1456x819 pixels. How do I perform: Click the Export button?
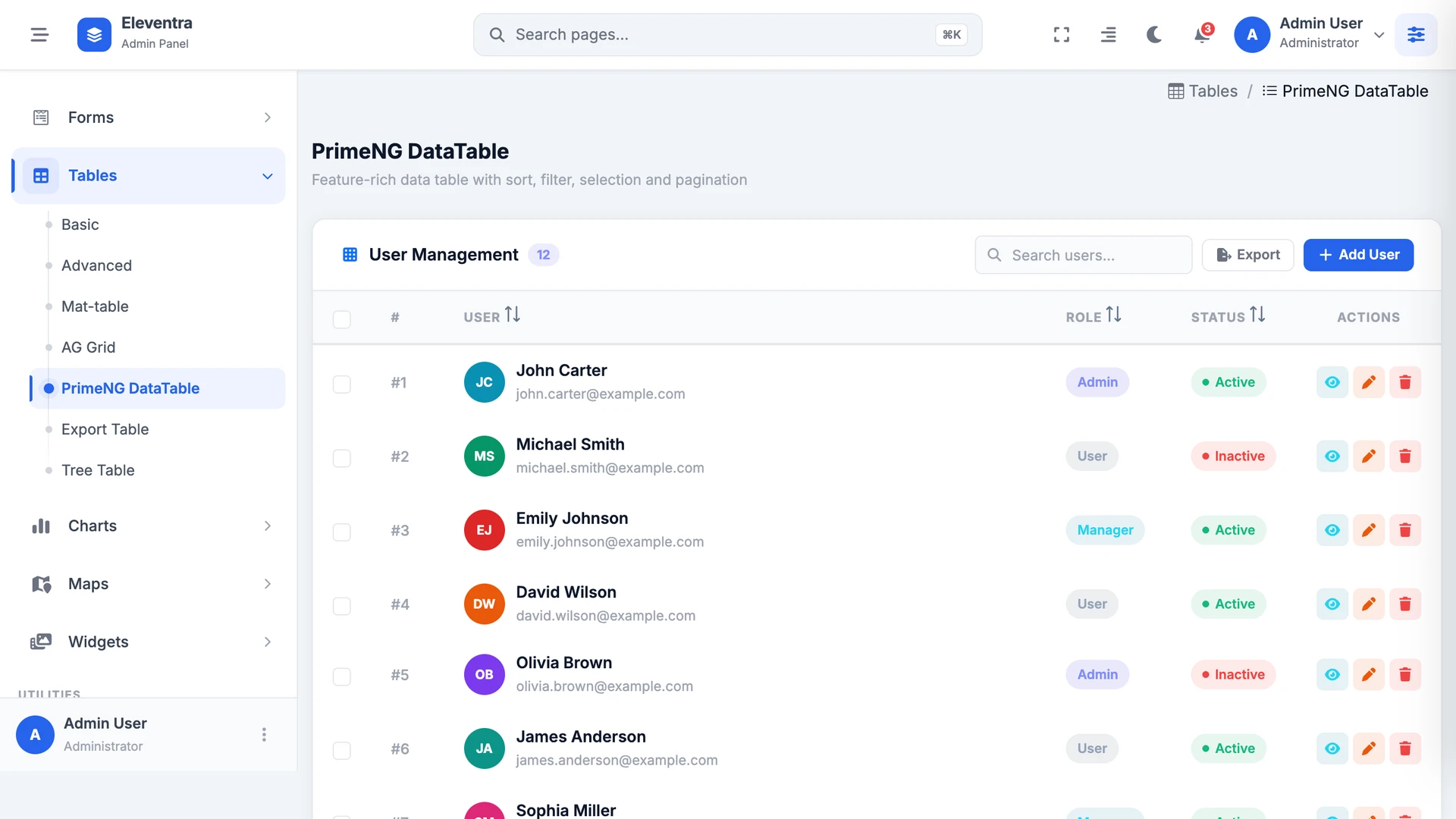[x=1247, y=255]
